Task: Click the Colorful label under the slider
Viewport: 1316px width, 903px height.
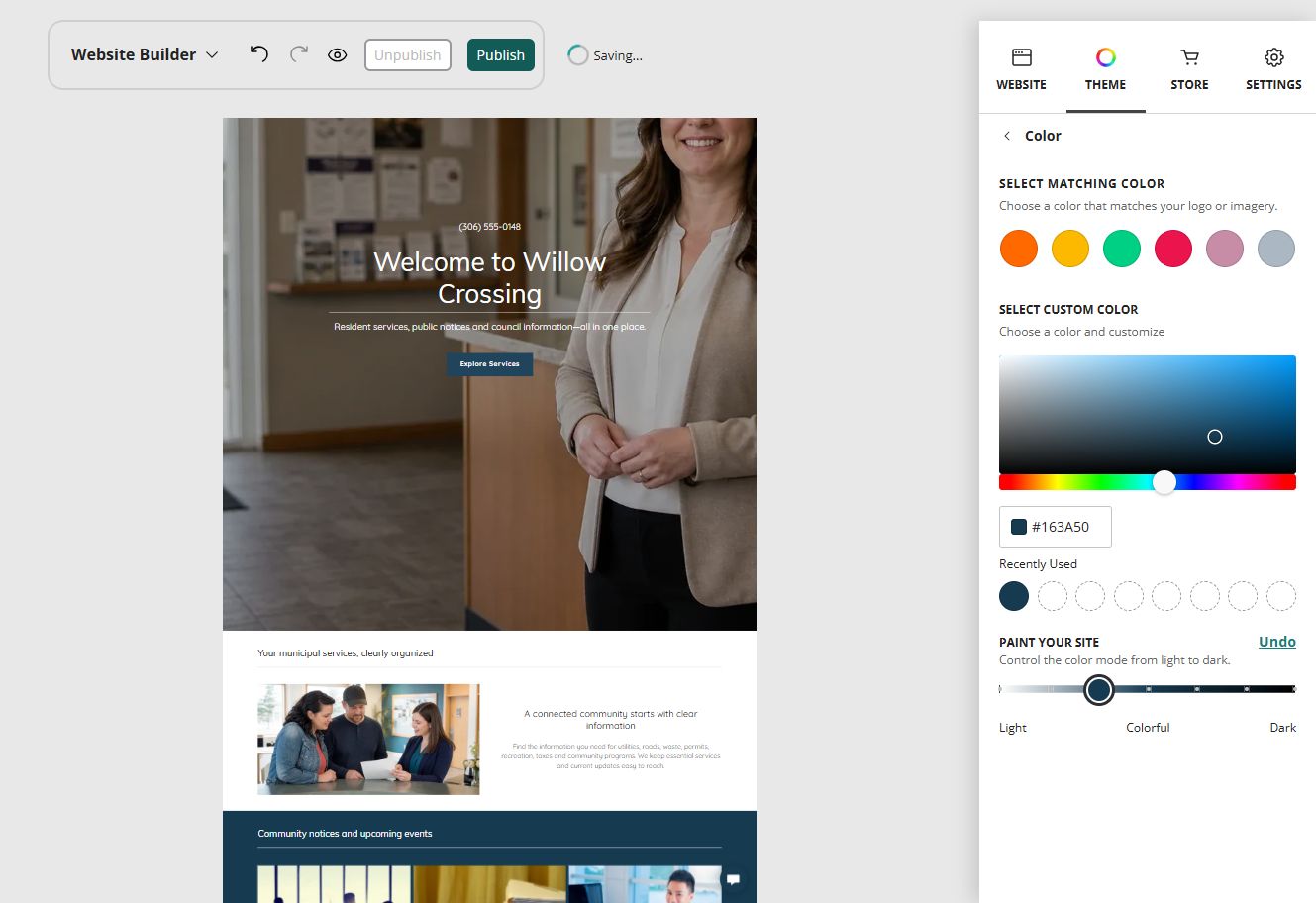Action: pos(1148,728)
